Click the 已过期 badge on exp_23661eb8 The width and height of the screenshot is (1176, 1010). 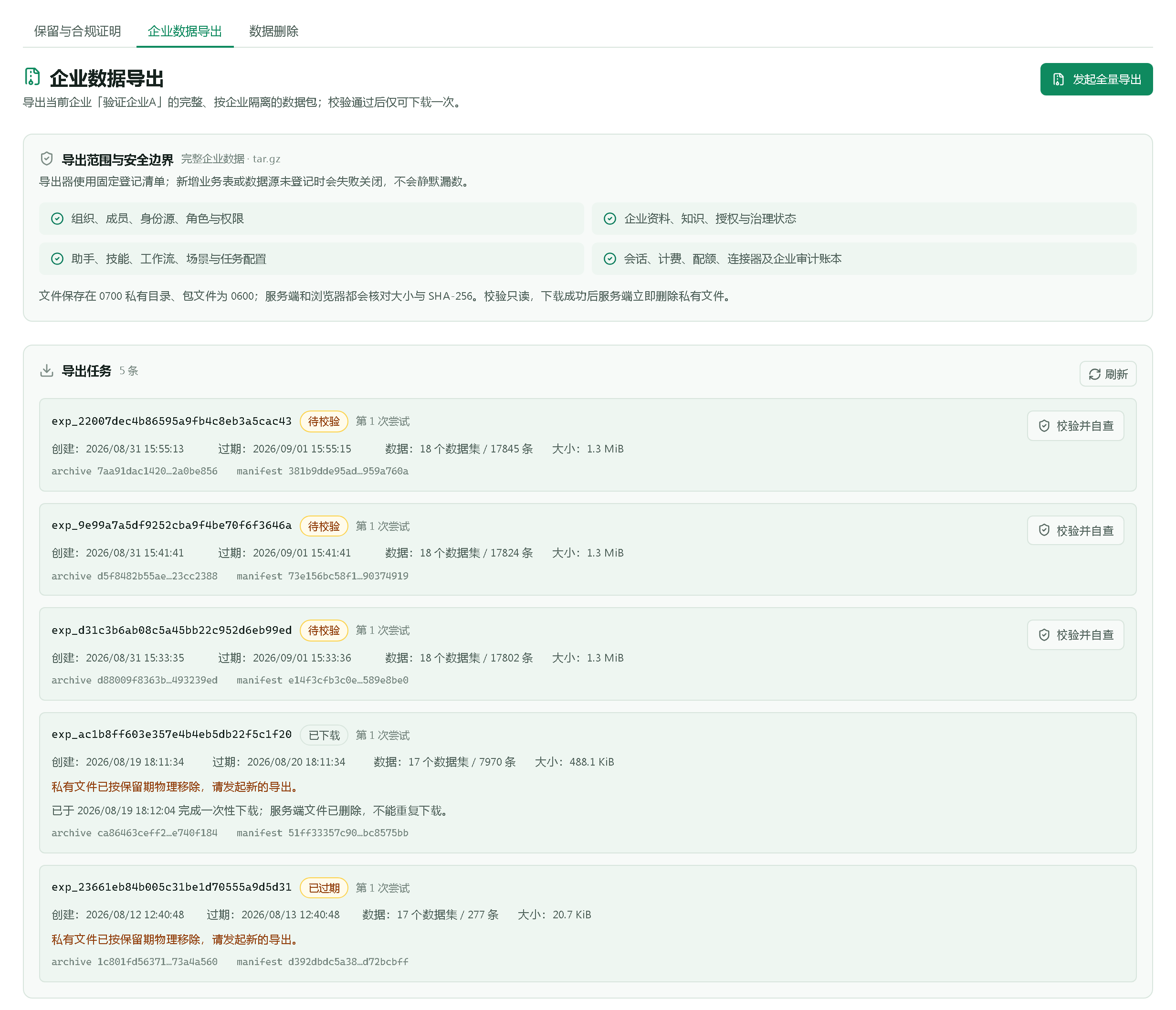pyautogui.click(x=324, y=888)
